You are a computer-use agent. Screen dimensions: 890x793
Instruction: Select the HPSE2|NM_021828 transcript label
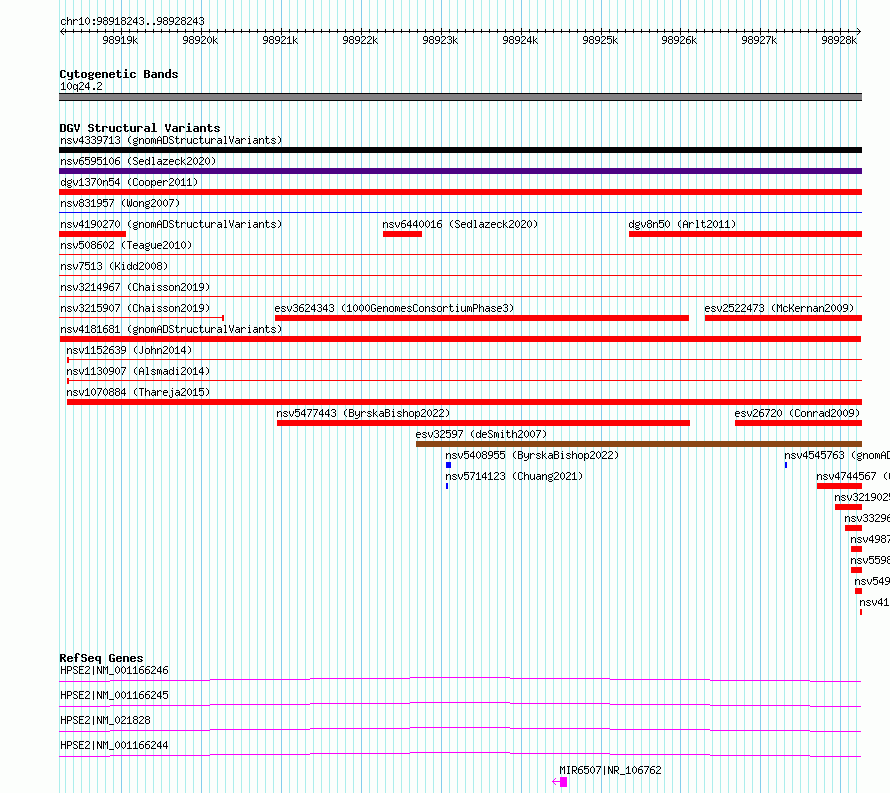(105, 720)
